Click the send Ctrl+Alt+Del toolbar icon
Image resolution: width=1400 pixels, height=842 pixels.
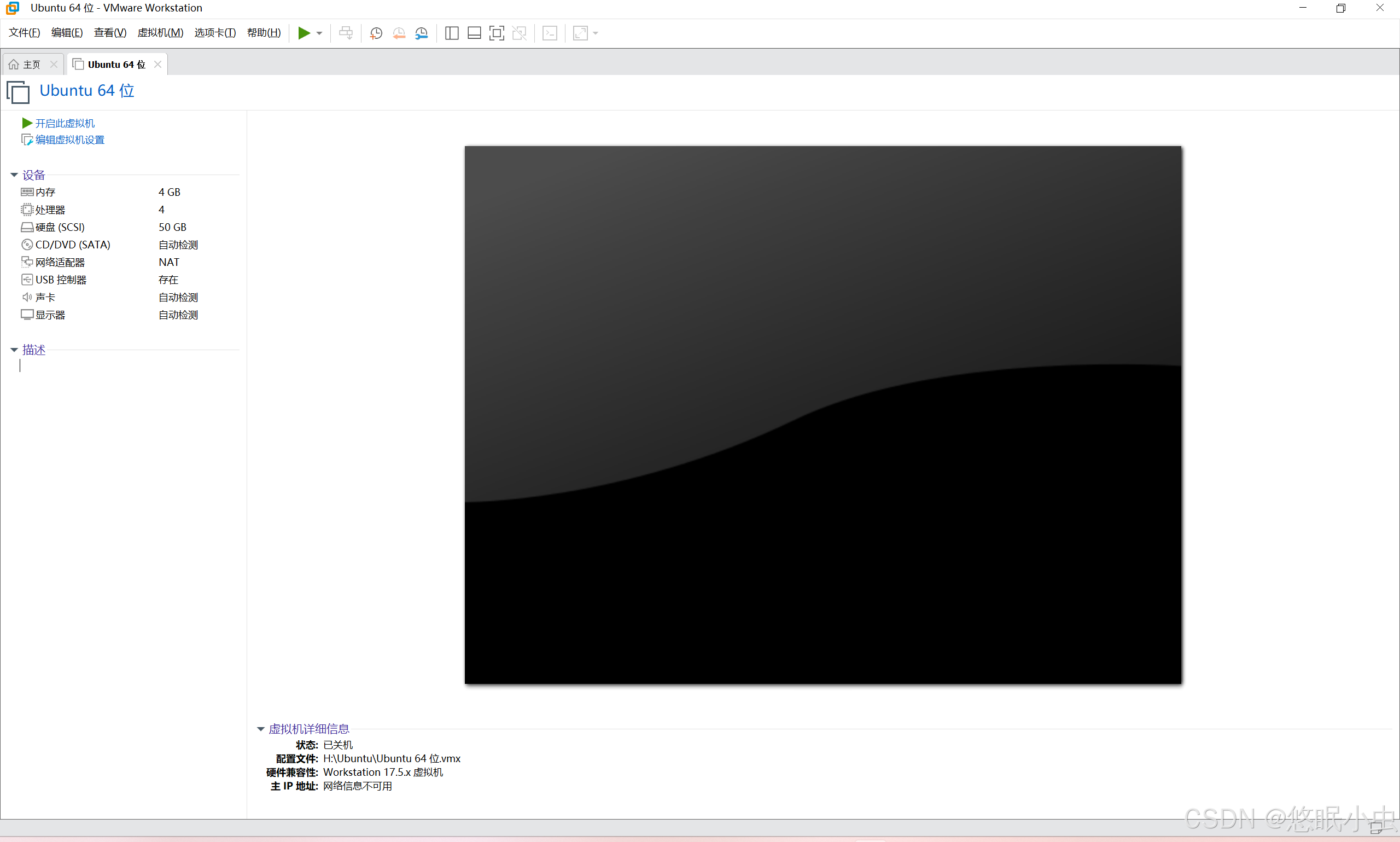tap(346, 33)
